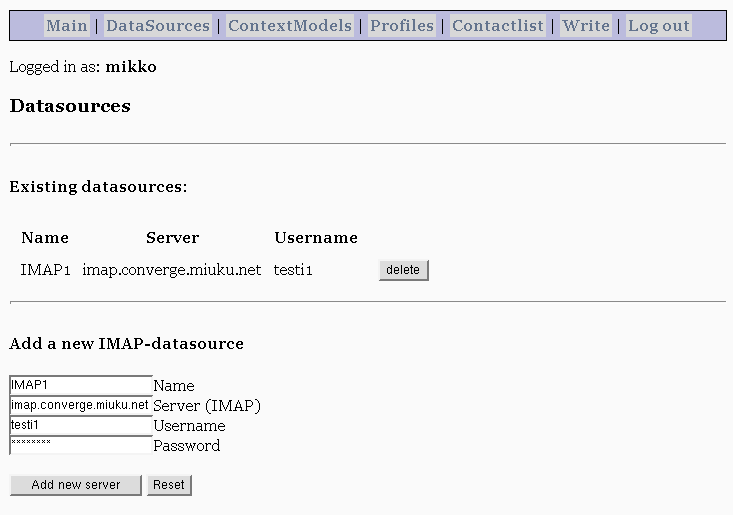Image resolution: width=733 pixels, height=515 pixels.
Task: Focus the Name input field
Action: click(x=81, y=385)
